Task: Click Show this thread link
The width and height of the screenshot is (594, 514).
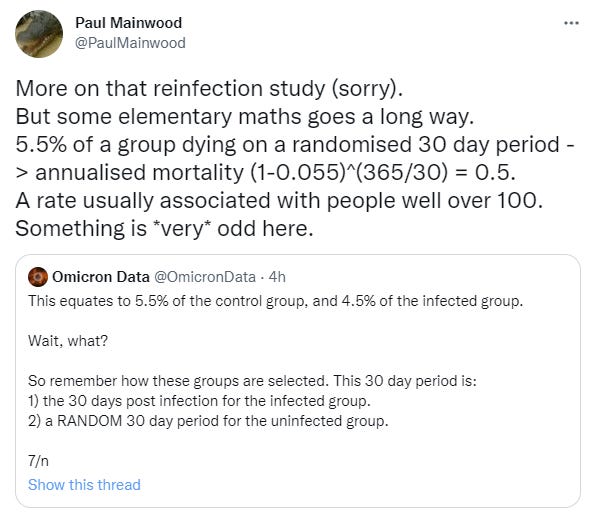Action: pyautogui.click(x=84, y=485)
